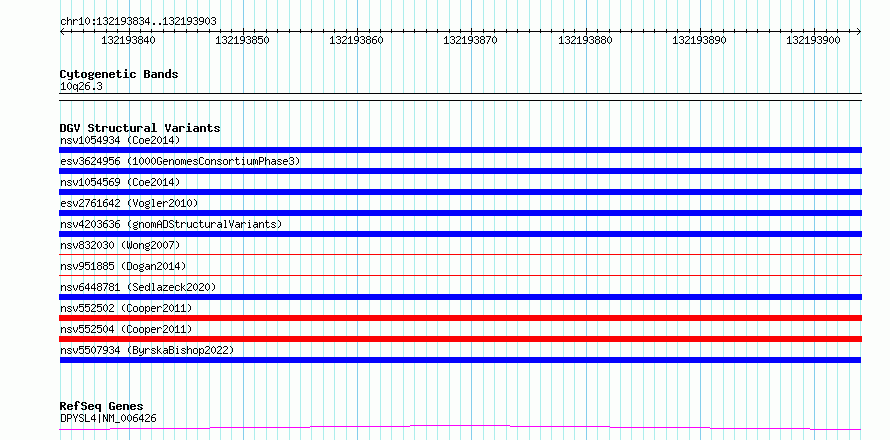Screen dimensions: 890x440
Task: Open variant nsv552504 (Cooper2011)
Action: (x=126, y=329)
